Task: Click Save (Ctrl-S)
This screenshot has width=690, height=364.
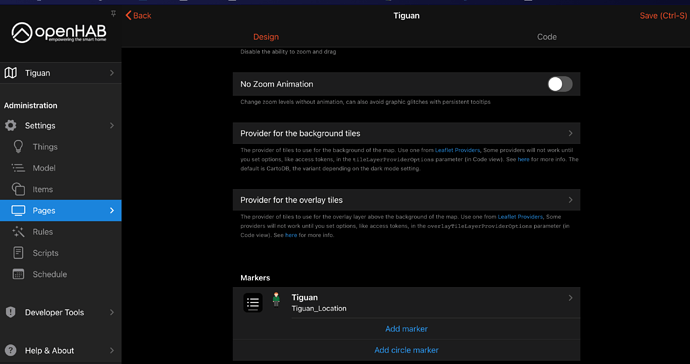Action: point(663,15)
